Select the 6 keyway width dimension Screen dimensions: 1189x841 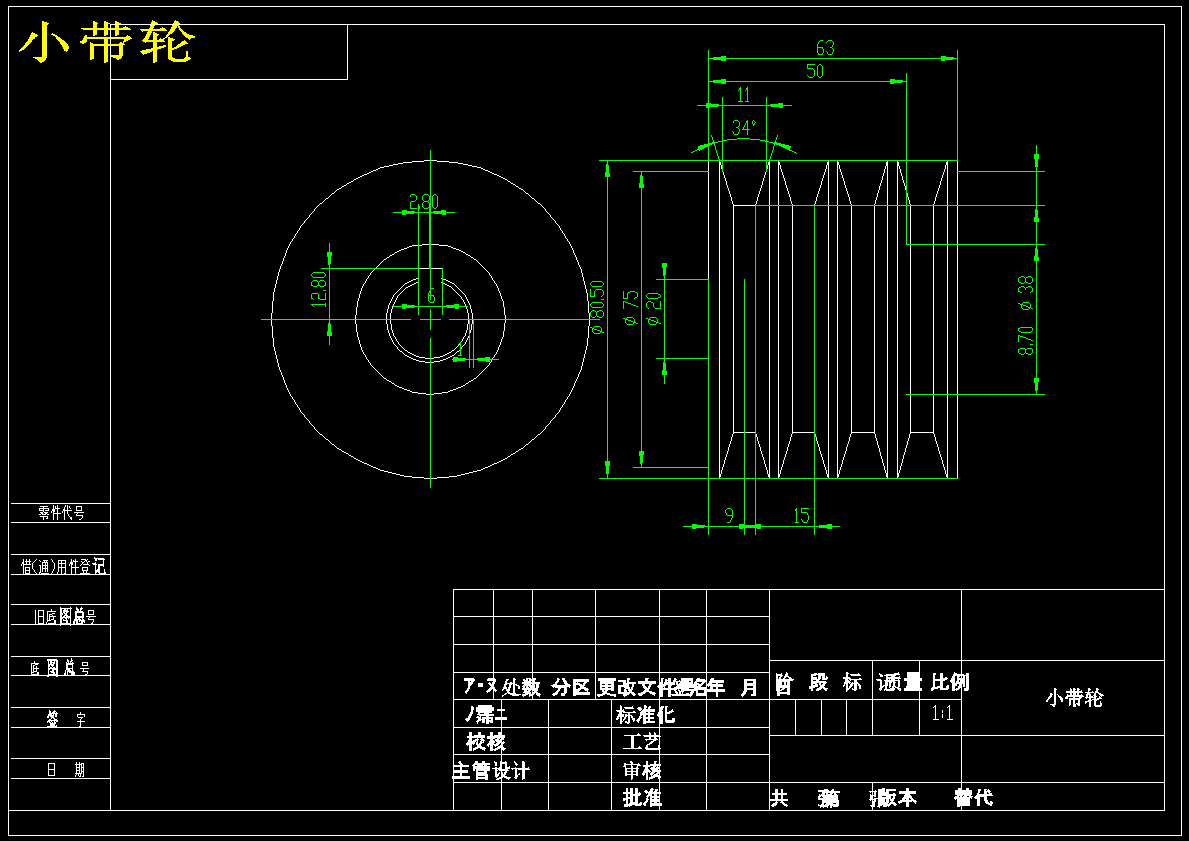click(x=431, y=297)
